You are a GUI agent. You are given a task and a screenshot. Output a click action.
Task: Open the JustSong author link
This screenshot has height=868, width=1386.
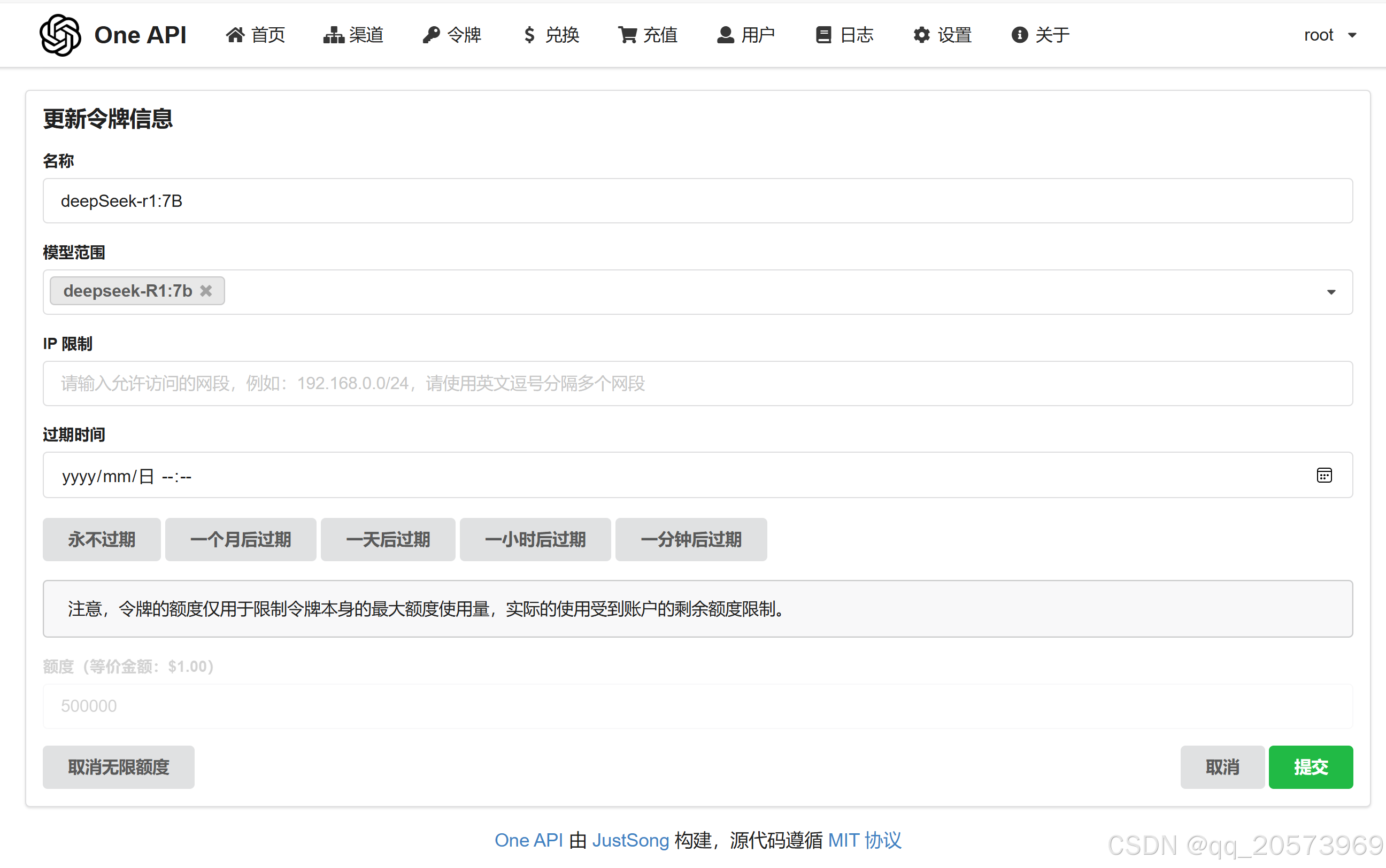tap(632, 840)
